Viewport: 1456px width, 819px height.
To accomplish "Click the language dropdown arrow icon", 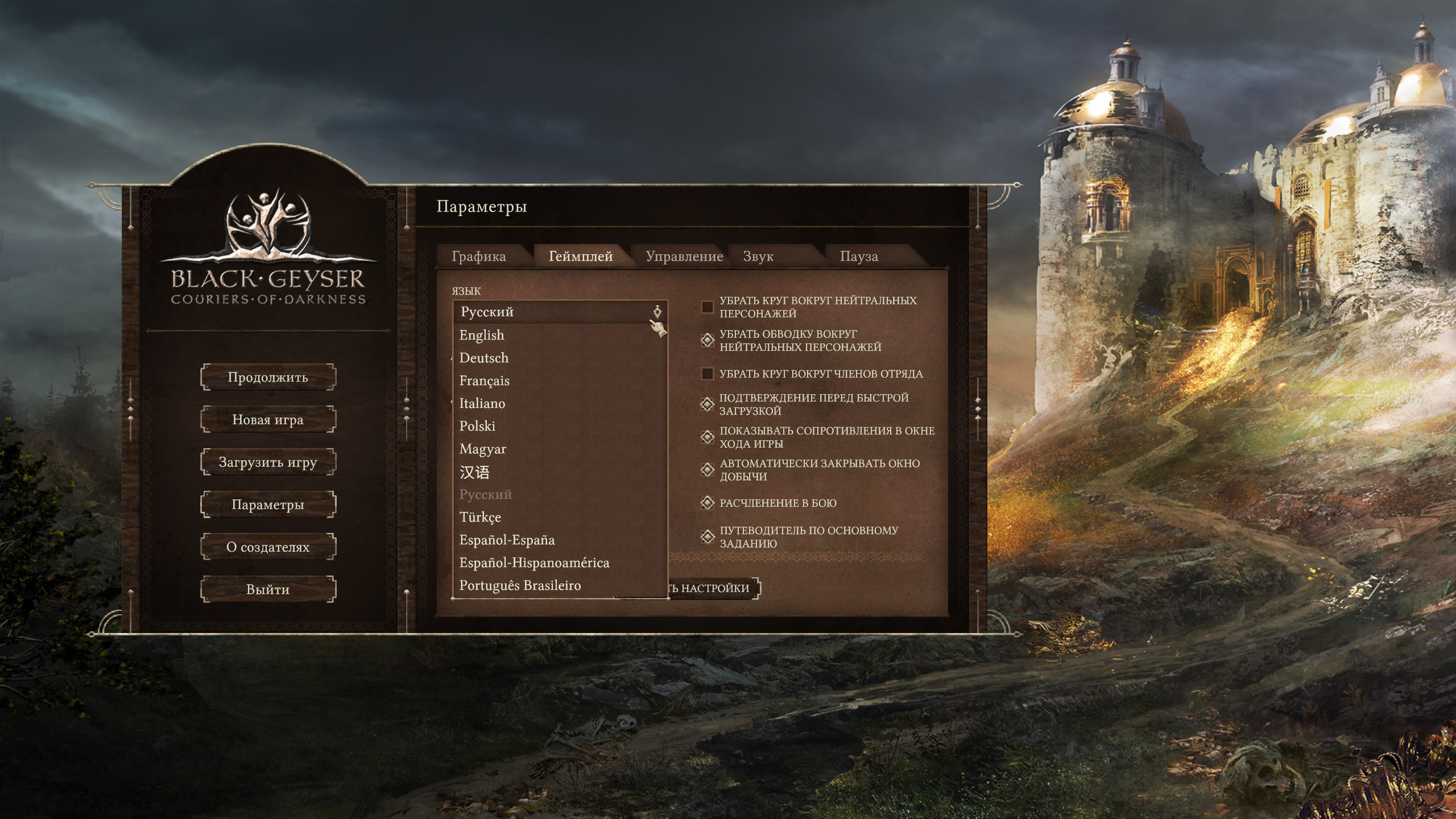I will [657, 312].
